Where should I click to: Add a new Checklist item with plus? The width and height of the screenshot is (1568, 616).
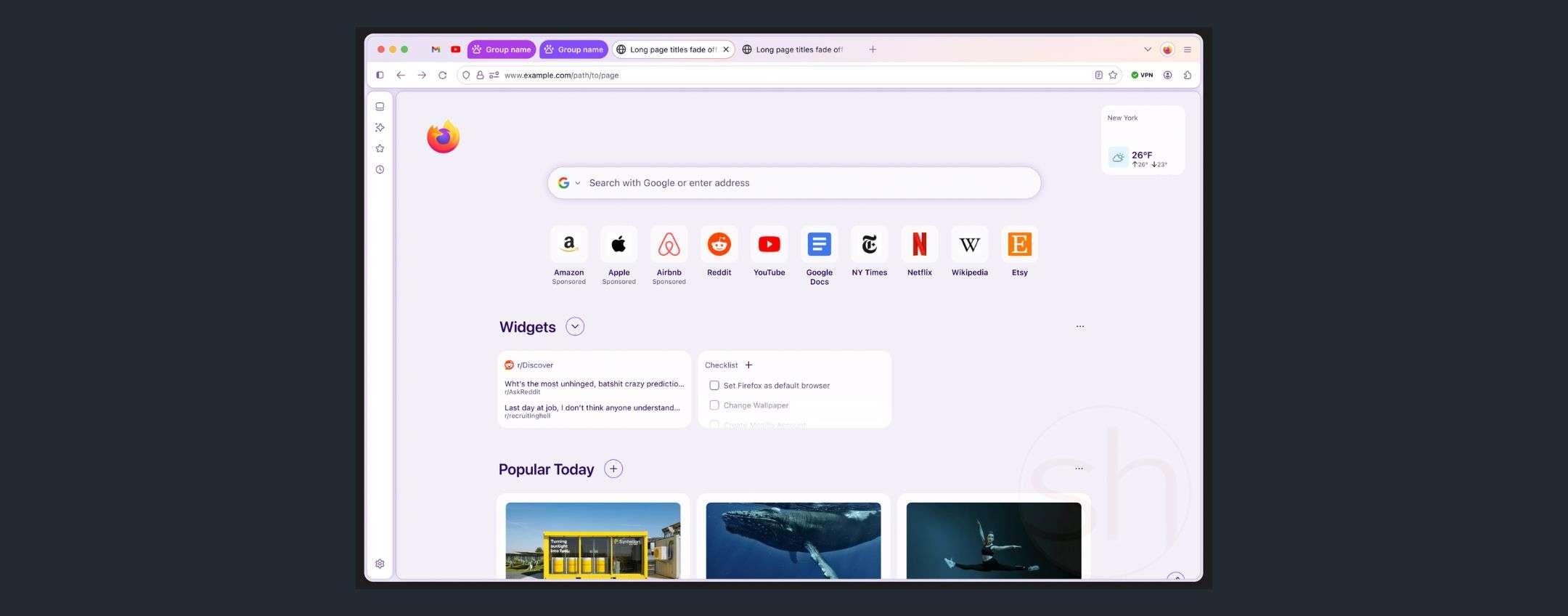[748, 365]
